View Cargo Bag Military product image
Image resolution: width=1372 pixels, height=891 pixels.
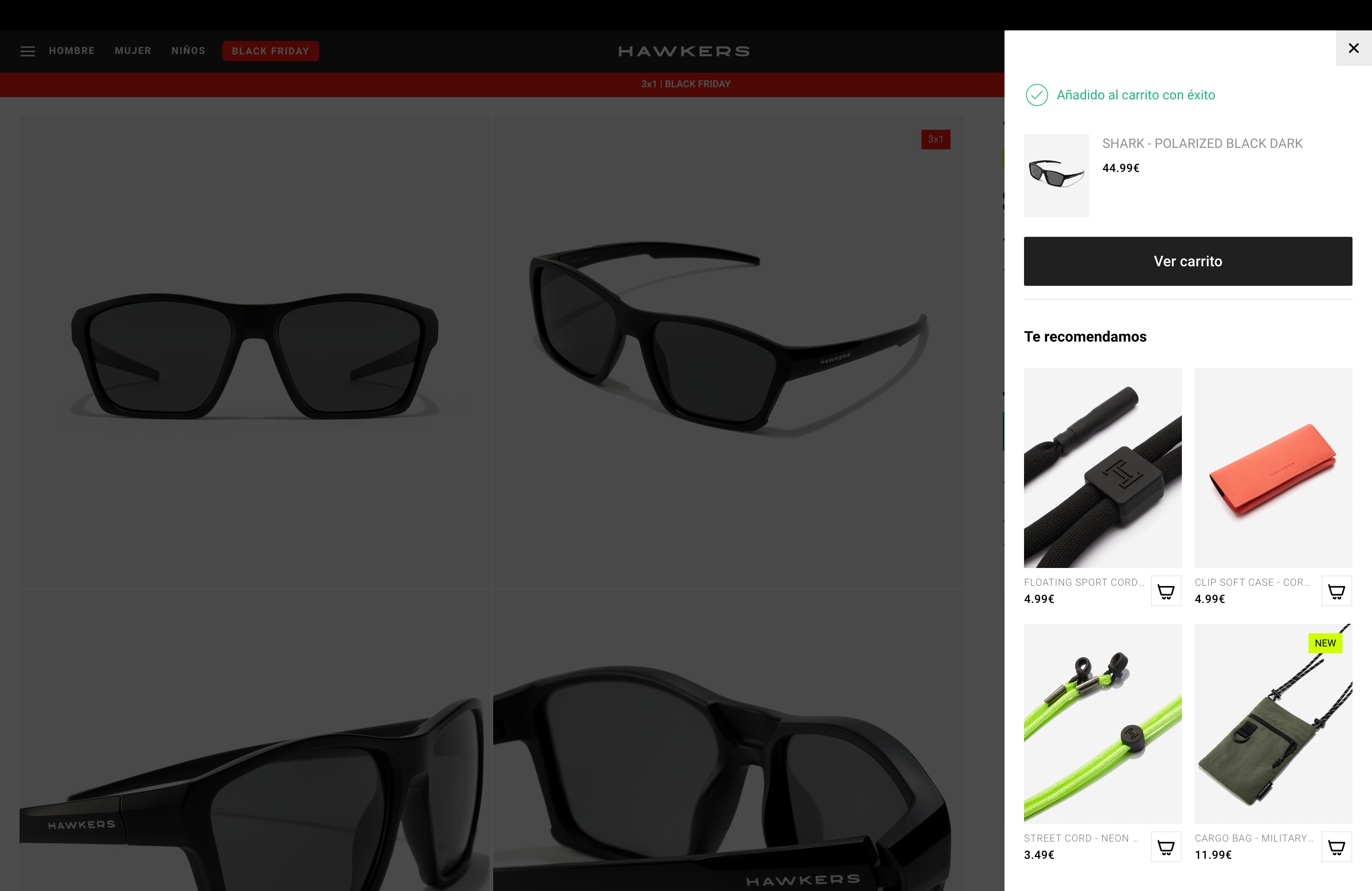pyautogui.click(x=1273, y=723)
